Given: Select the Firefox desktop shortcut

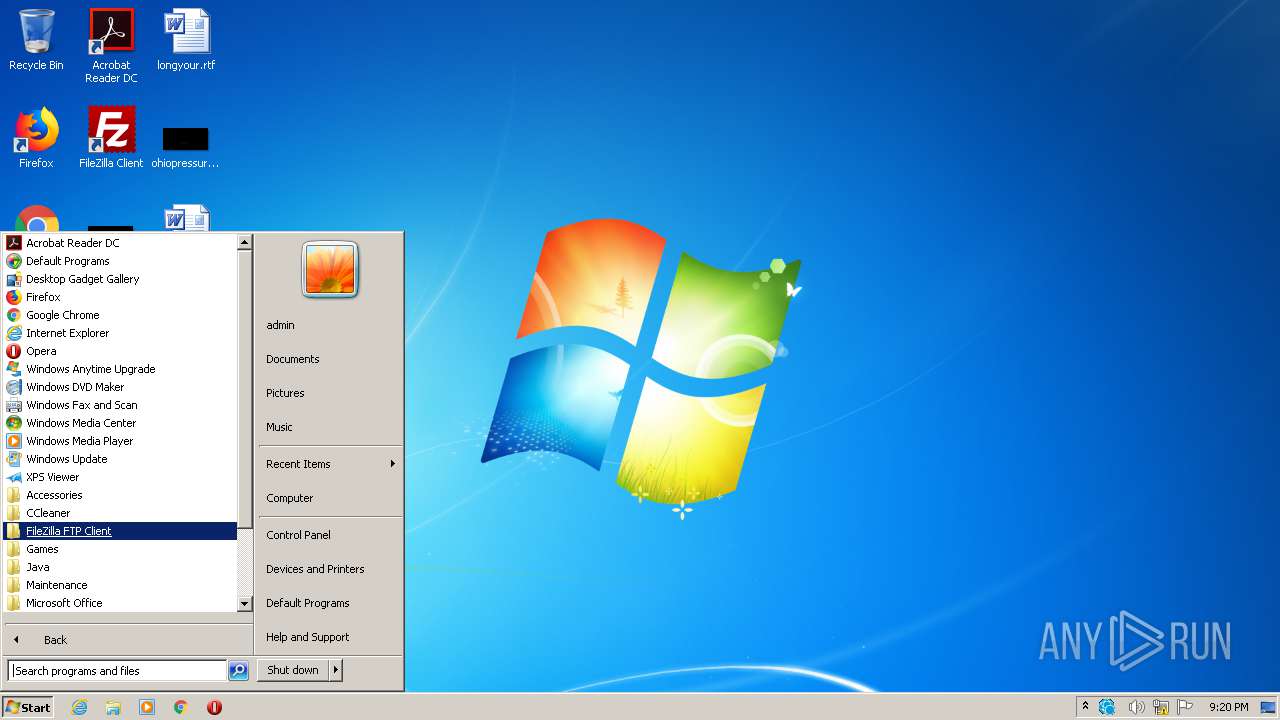Looking at the screenshot, I should pos(36,138).
